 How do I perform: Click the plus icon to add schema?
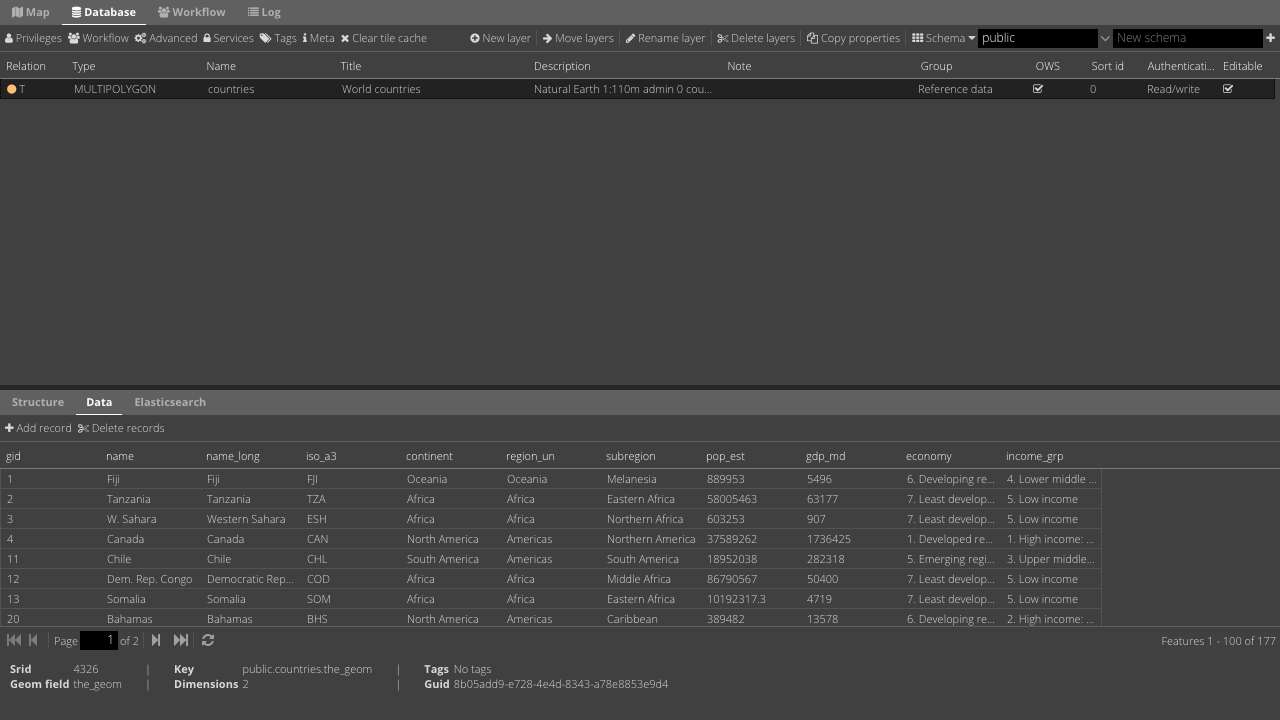(1271, 38)
